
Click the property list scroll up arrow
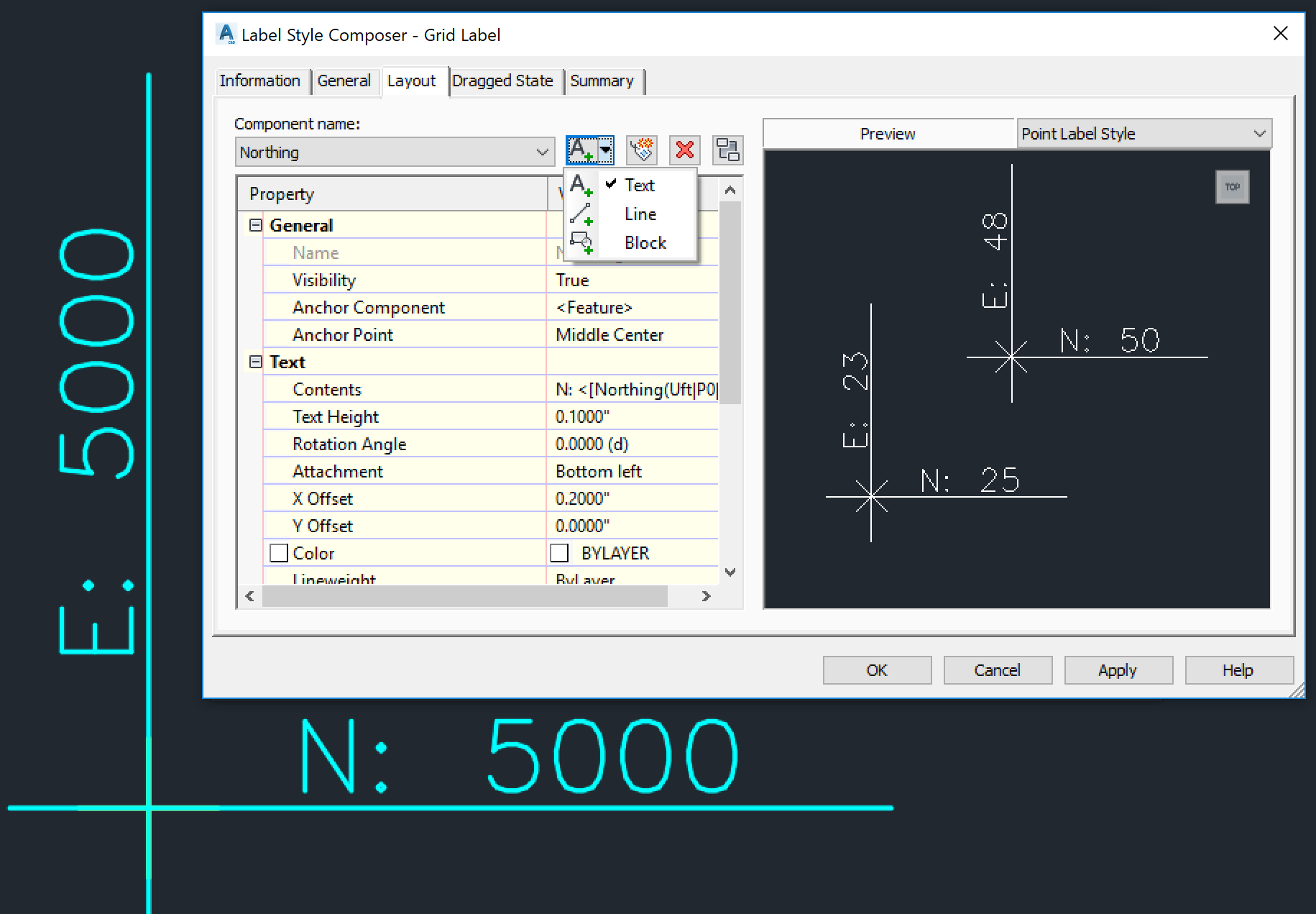click(730, 190)
